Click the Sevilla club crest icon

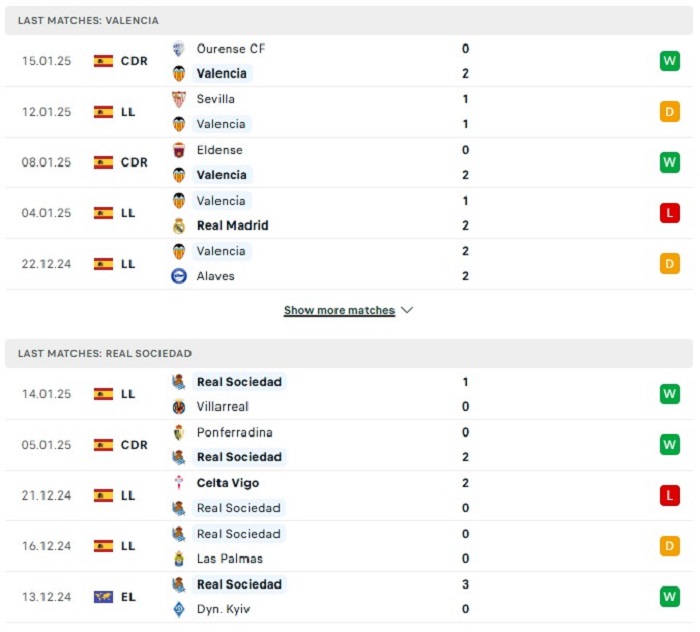click(179, 99)
